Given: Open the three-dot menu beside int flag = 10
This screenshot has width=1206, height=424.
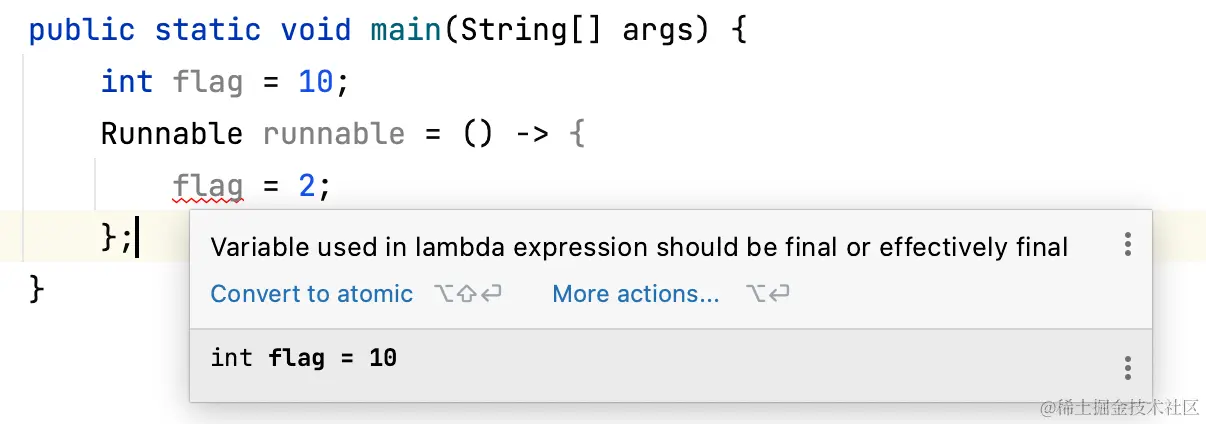Looking at the screenshot, I should 1127,367.
